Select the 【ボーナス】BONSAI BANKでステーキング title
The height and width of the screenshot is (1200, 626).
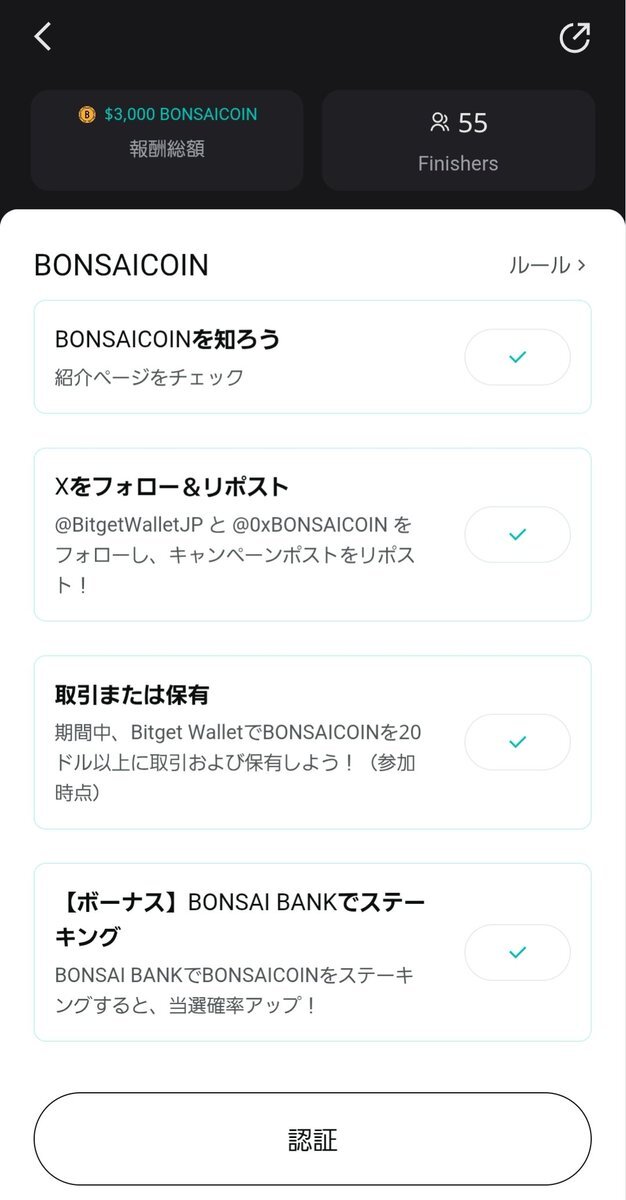[240, 919]
